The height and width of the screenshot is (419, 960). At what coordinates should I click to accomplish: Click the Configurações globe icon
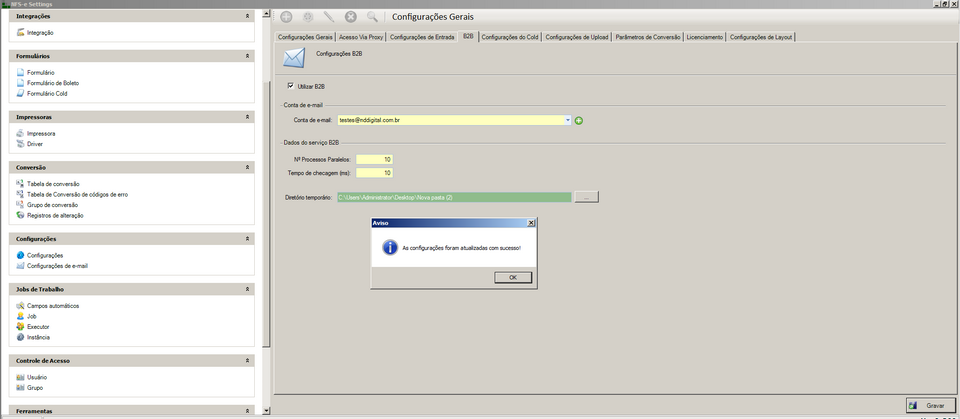pos(20,255)
